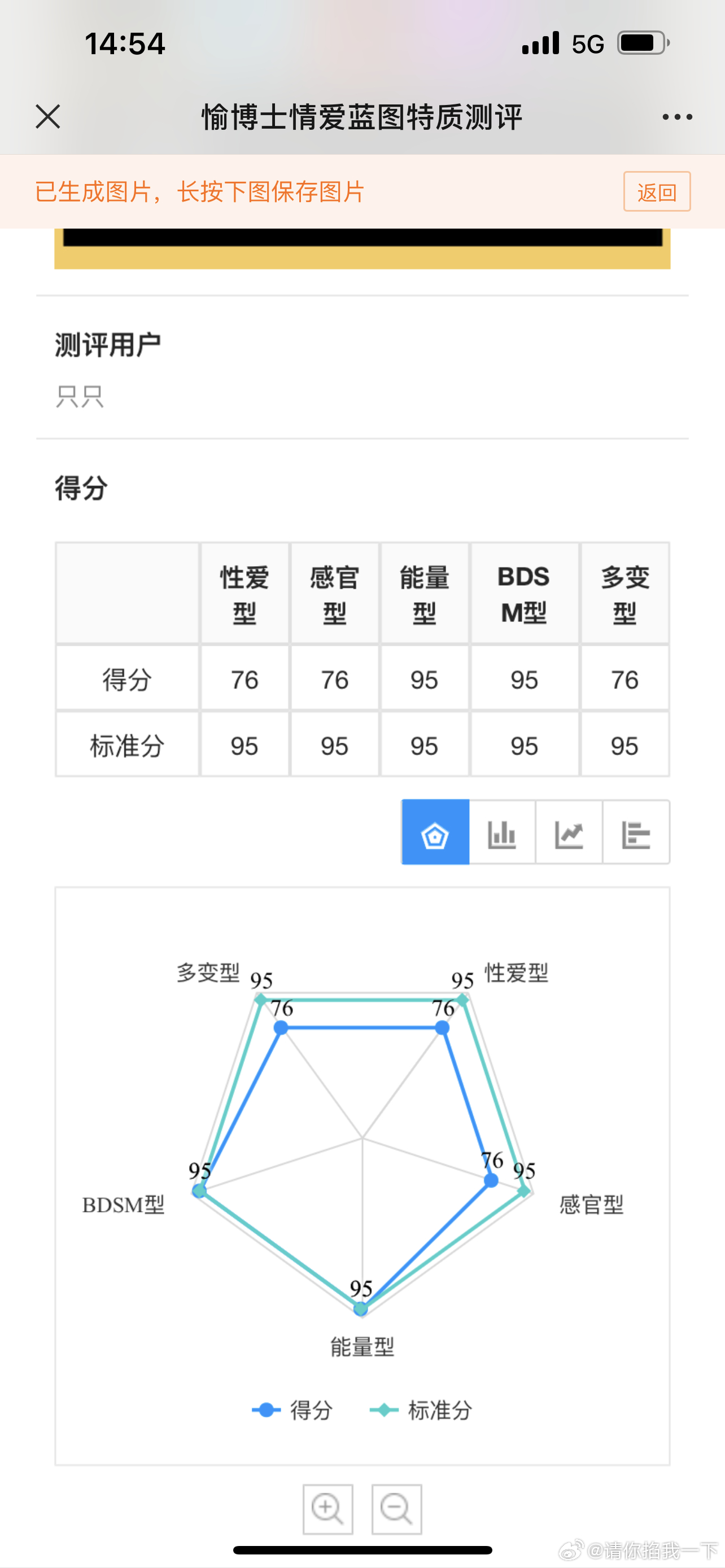Image resolution: width=725 pixels, height=1568 pixels.
Task: Toggle the 标准分 legend series
Action: coord(421,1411)
